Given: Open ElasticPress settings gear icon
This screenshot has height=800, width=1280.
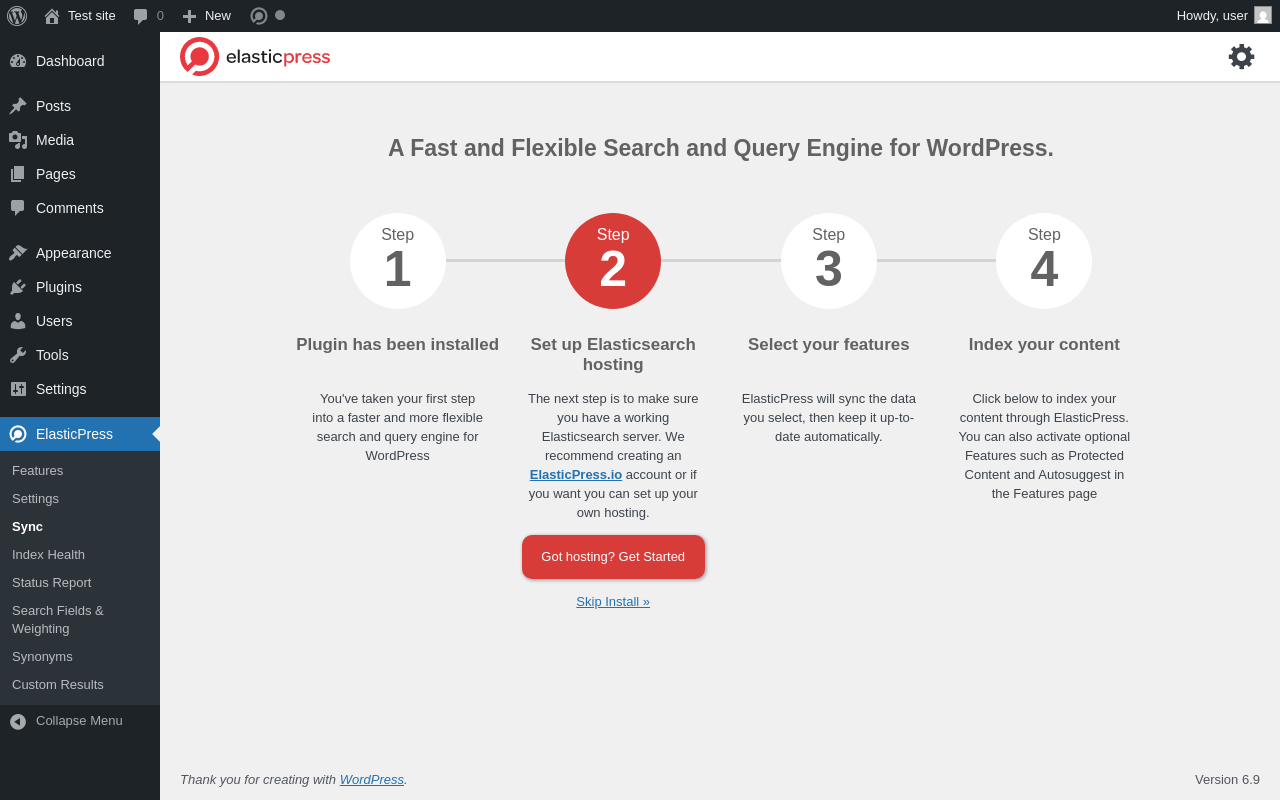Looking at the screenshot, I should [1241, 57].
